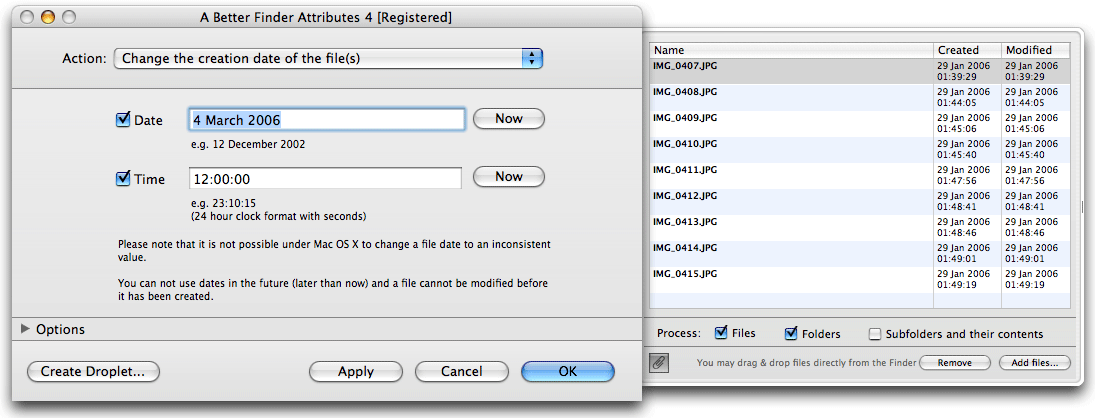1095x418 pixels.
Task: Uncheck the Folders process checkbox
Action: (791, 334)
